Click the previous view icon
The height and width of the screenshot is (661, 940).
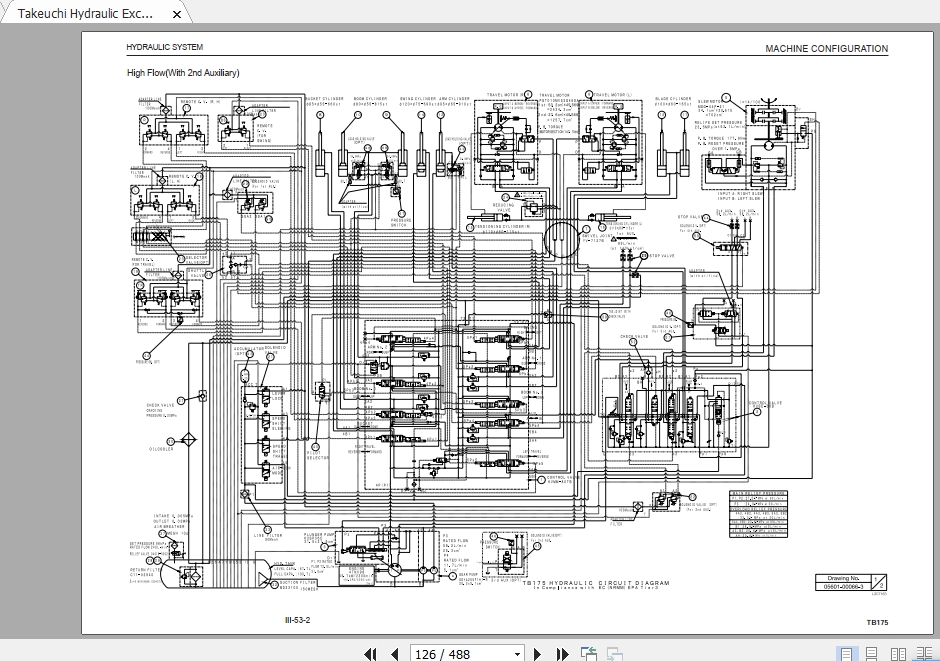[590, 654]
